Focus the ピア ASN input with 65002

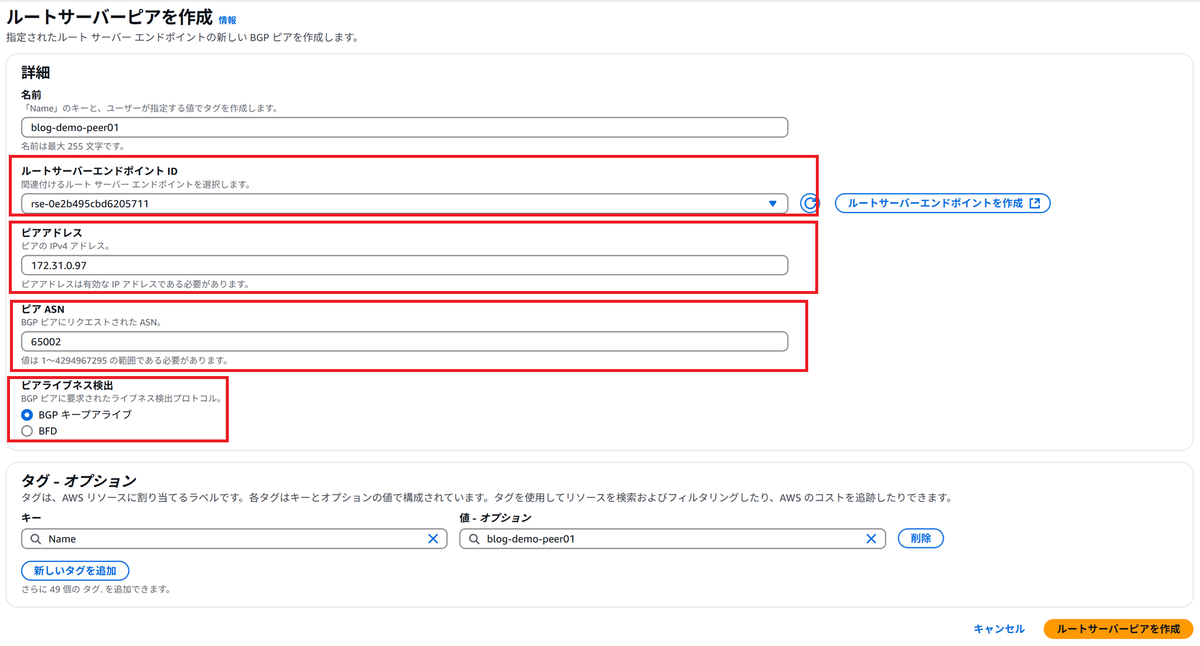[x=404, y=341]
